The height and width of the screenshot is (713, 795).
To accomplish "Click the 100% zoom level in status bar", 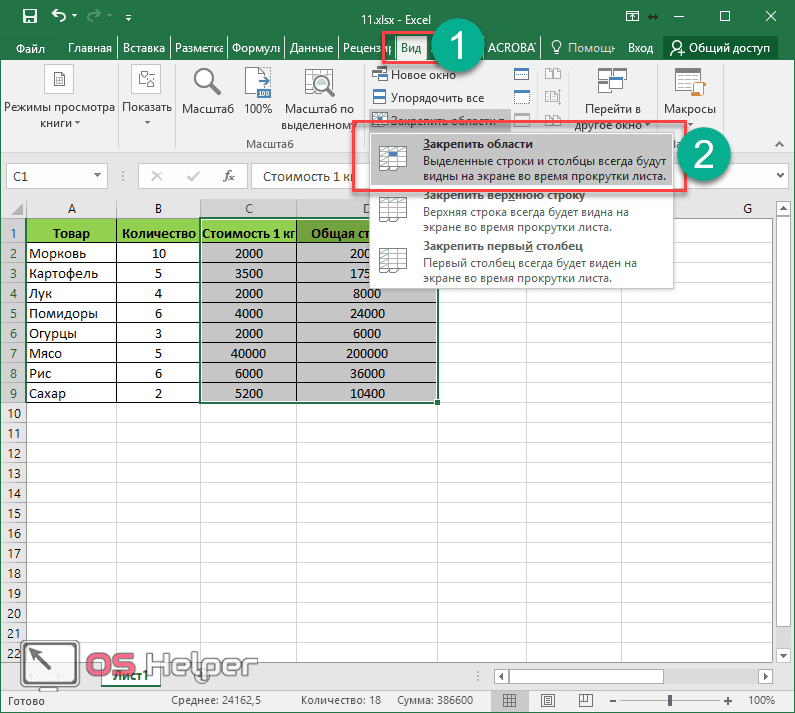I will pos(761,700).
